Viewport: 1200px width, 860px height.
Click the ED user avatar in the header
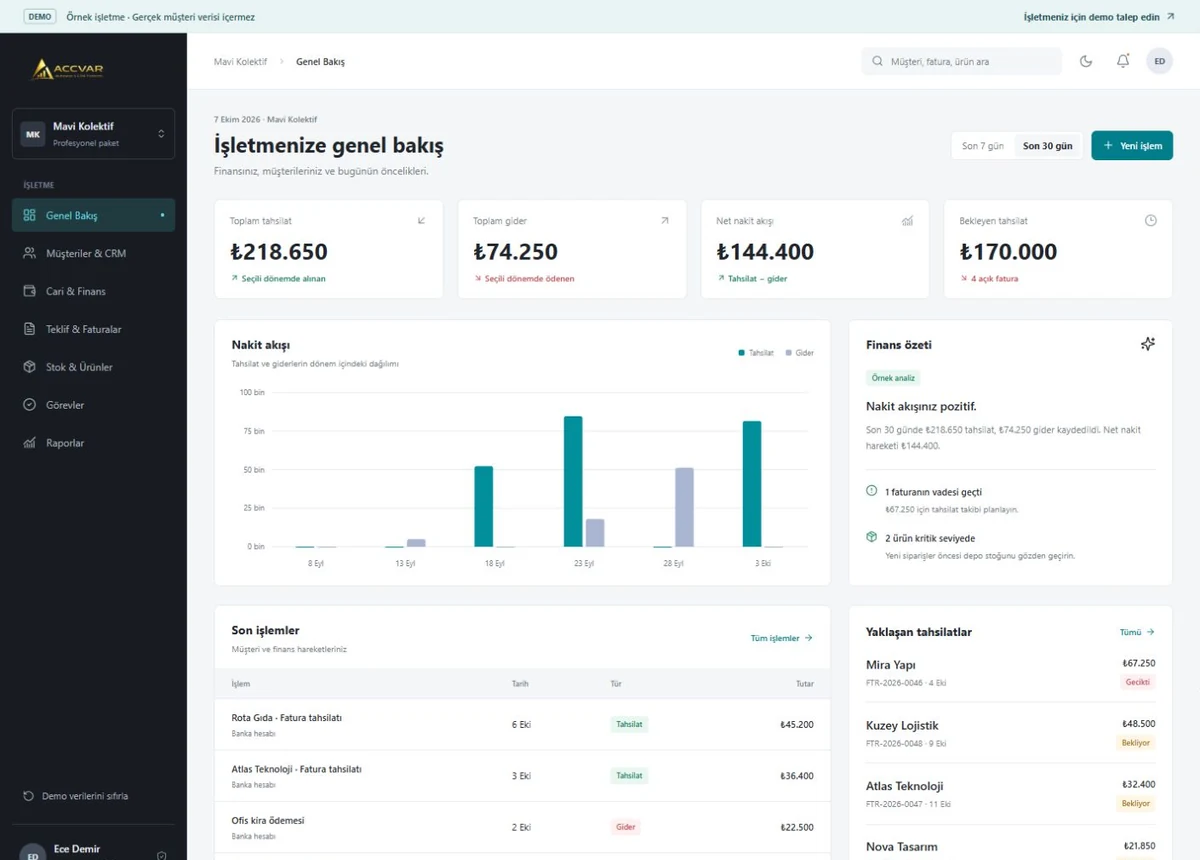coord(1160,61)
